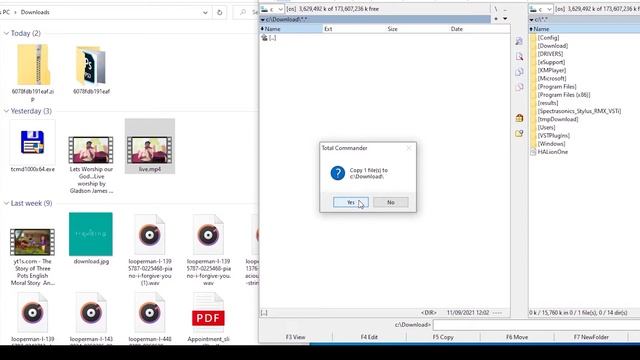This screenshot has width=640, height=360.
Task: Sort the left panel by Date column
Action: tap(479, 29)
